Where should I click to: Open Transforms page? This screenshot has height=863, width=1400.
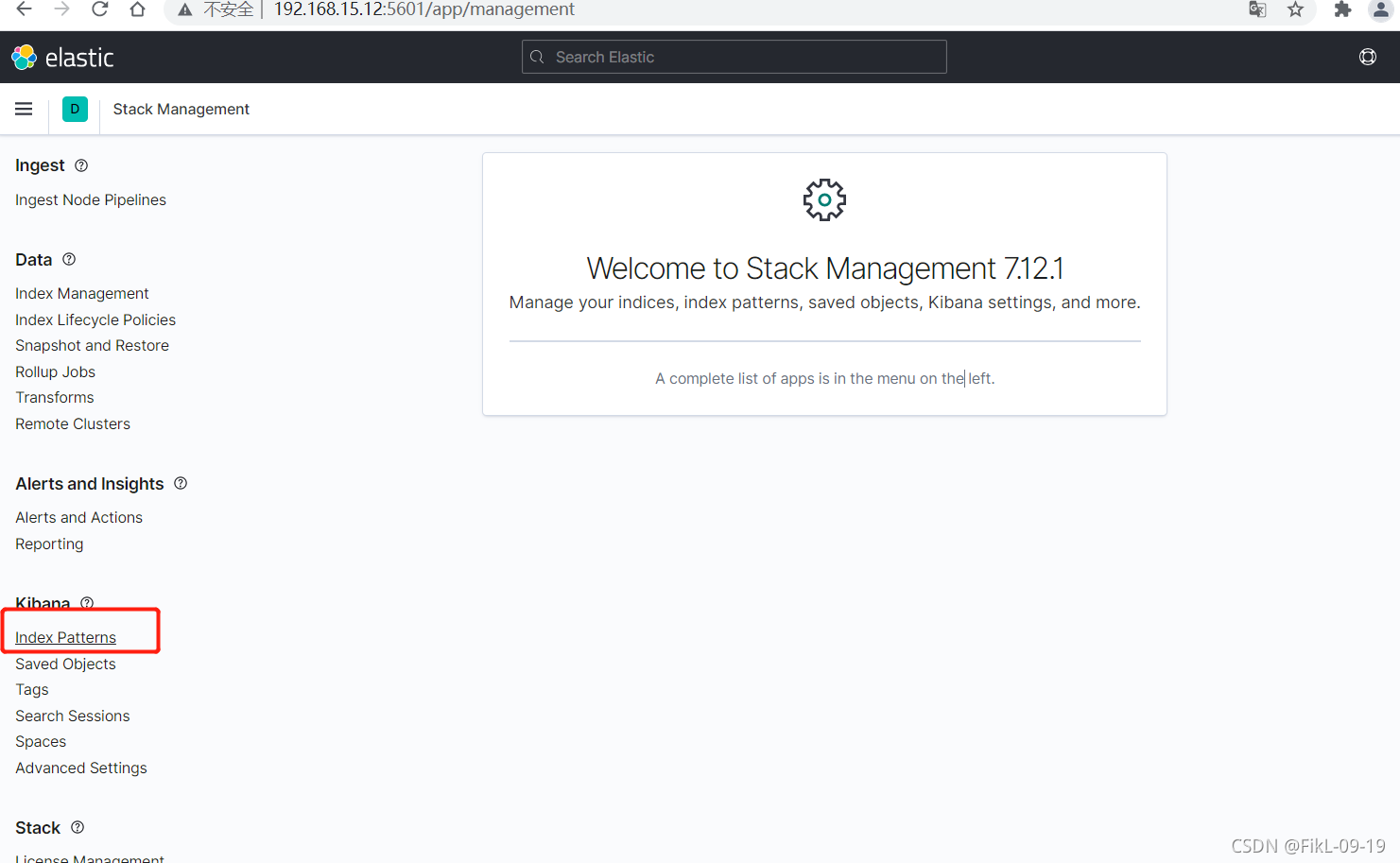pyautogui.click(x=55, y=397)
